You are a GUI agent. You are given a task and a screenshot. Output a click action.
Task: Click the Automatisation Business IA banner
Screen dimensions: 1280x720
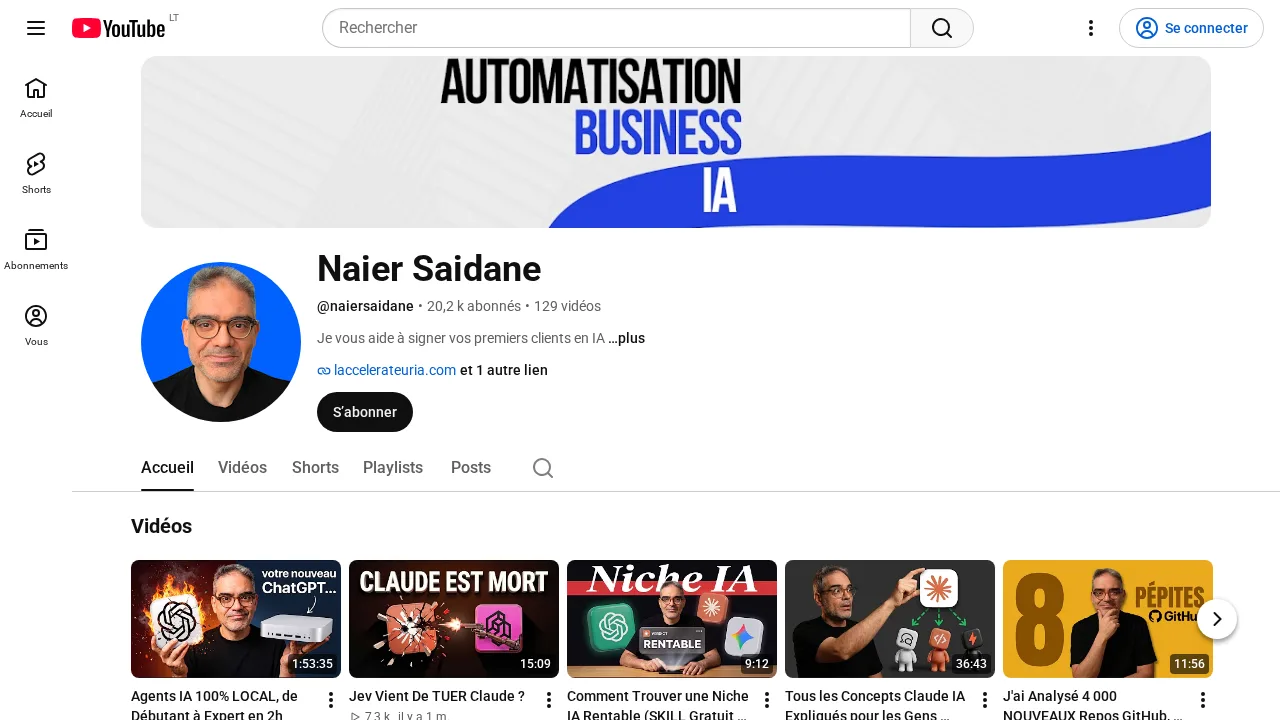coord(676,142)
